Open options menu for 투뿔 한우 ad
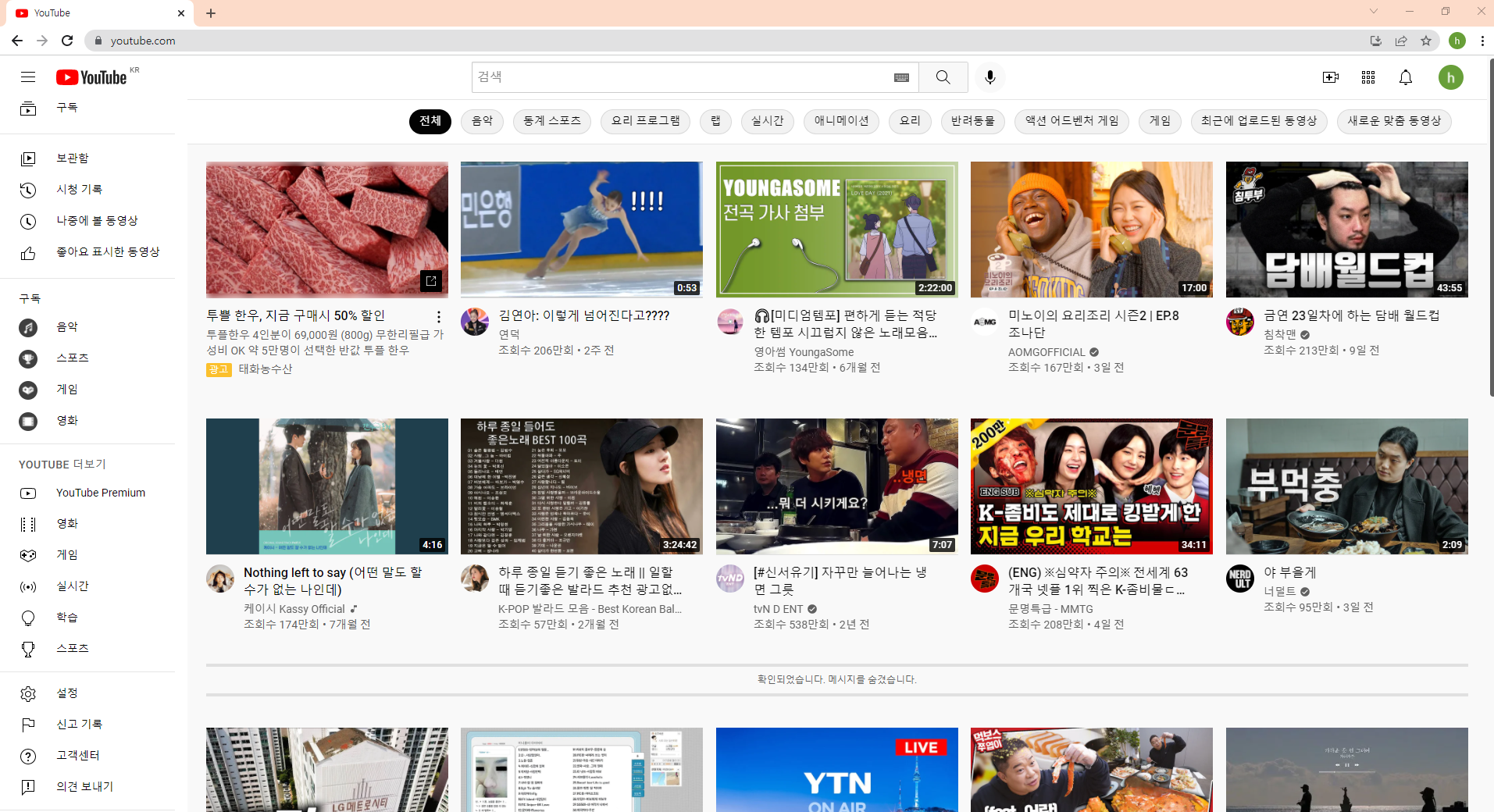Screen dimensions: 1494x812 (439, 317)
